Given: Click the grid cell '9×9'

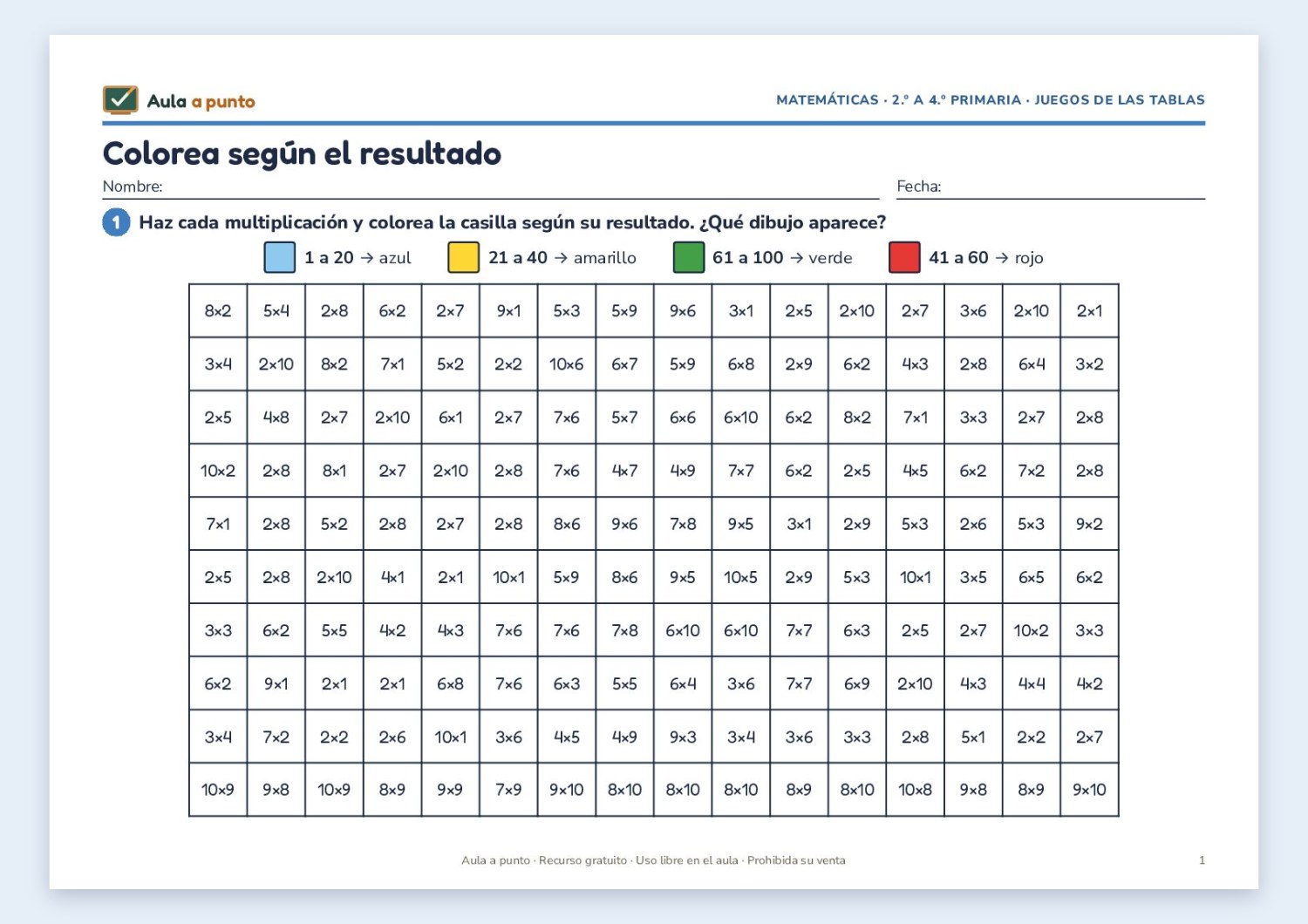Looking at the screenshot, I should tap(451, 790).
